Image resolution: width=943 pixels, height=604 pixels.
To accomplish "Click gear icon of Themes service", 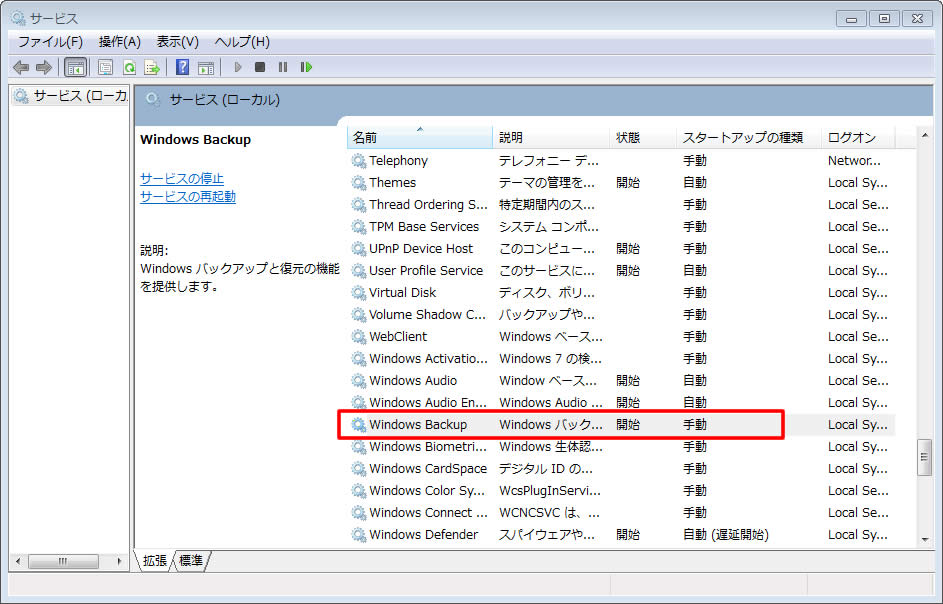I will pos(359,183).
